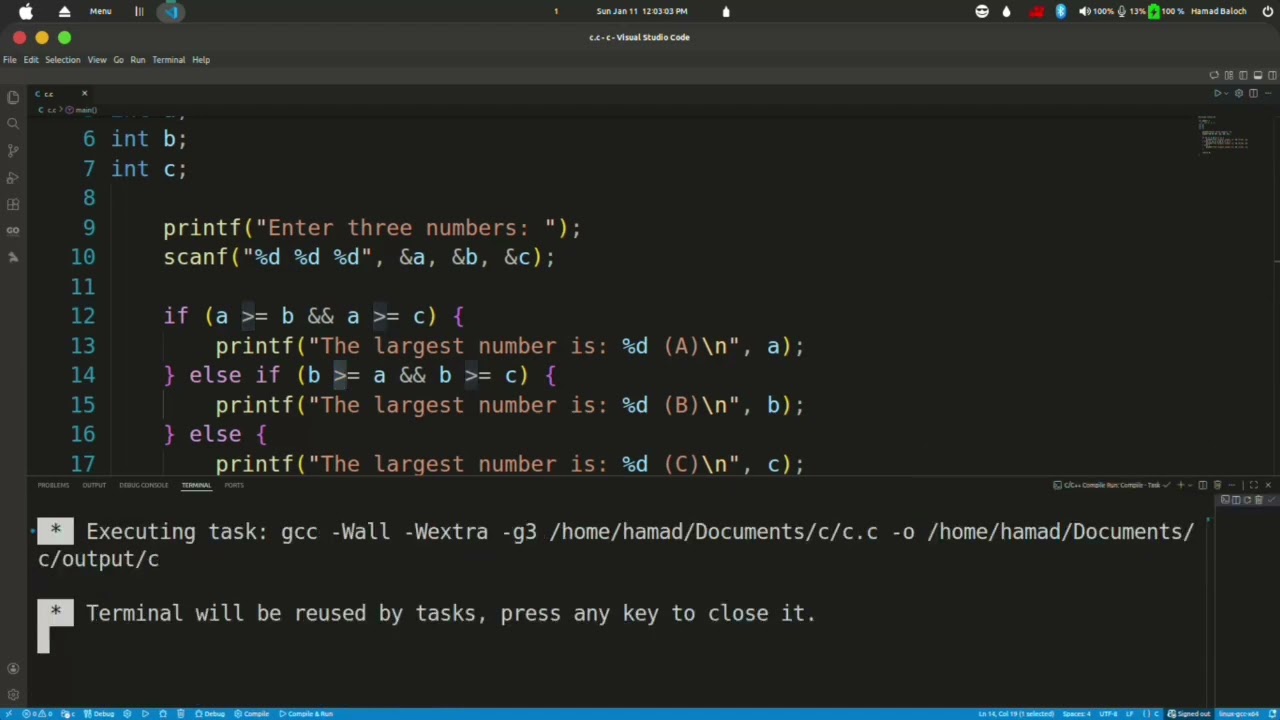Expand the new terminal launch profile dropdown
The width and height of the screenshot is (1280, 720).
tap(1190, 485)
